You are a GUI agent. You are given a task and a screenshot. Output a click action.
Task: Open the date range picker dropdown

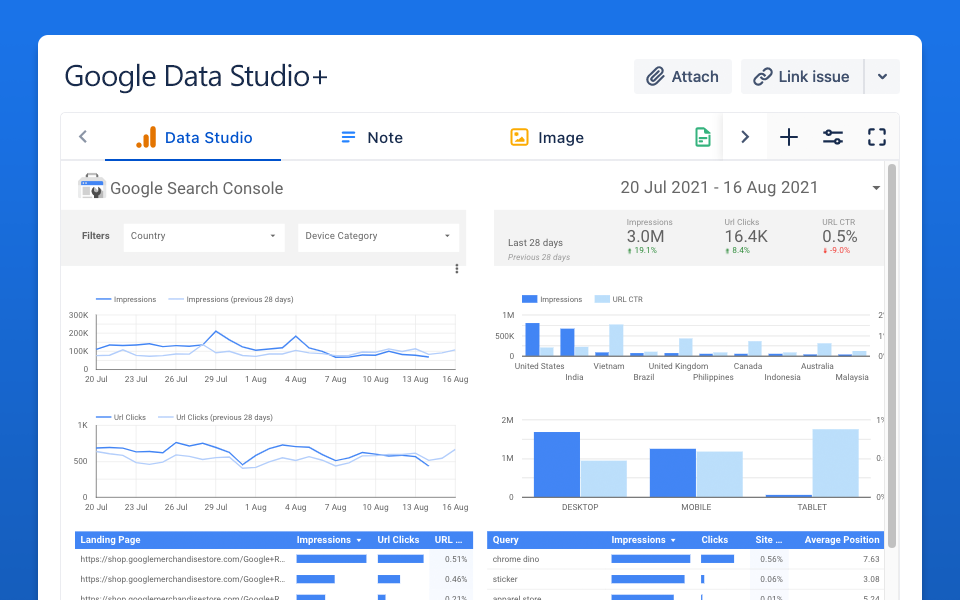pos(876,187)
